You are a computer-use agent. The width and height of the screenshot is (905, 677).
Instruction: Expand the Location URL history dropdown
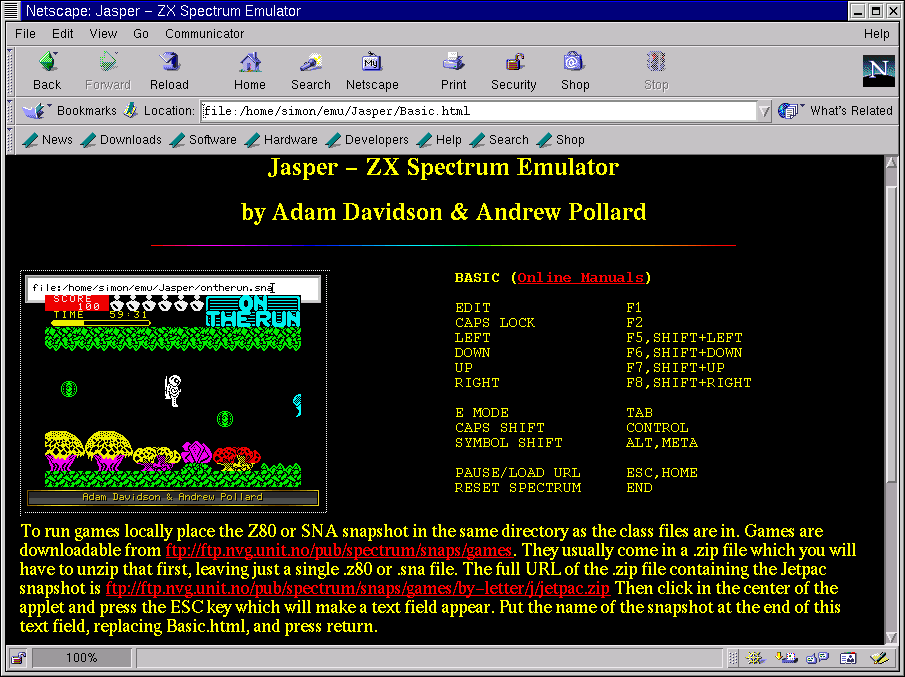coord(764,111)
